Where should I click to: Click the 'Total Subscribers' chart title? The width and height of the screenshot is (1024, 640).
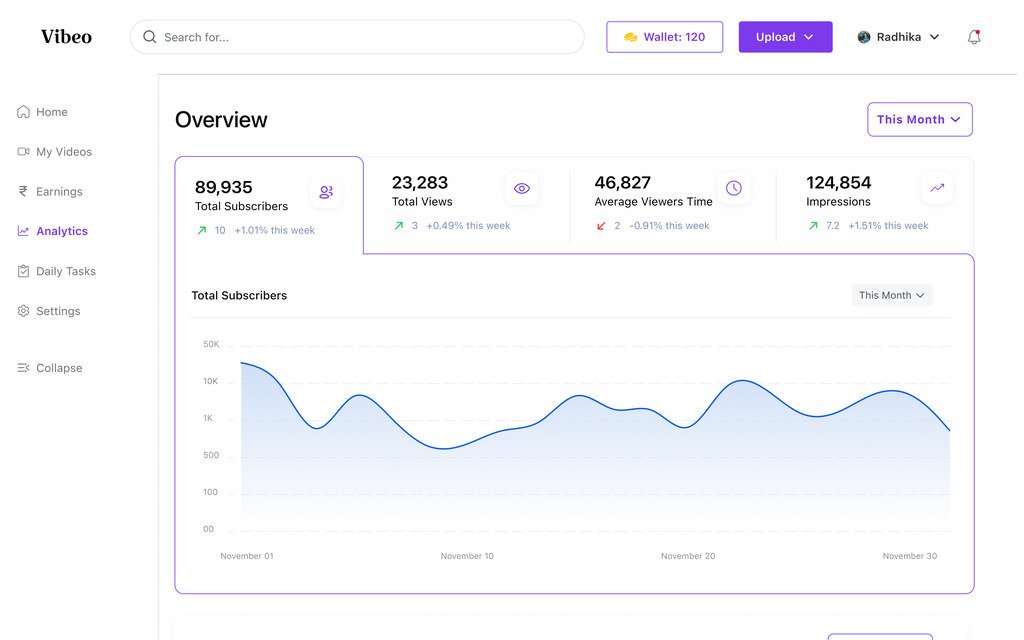(239, 295)
